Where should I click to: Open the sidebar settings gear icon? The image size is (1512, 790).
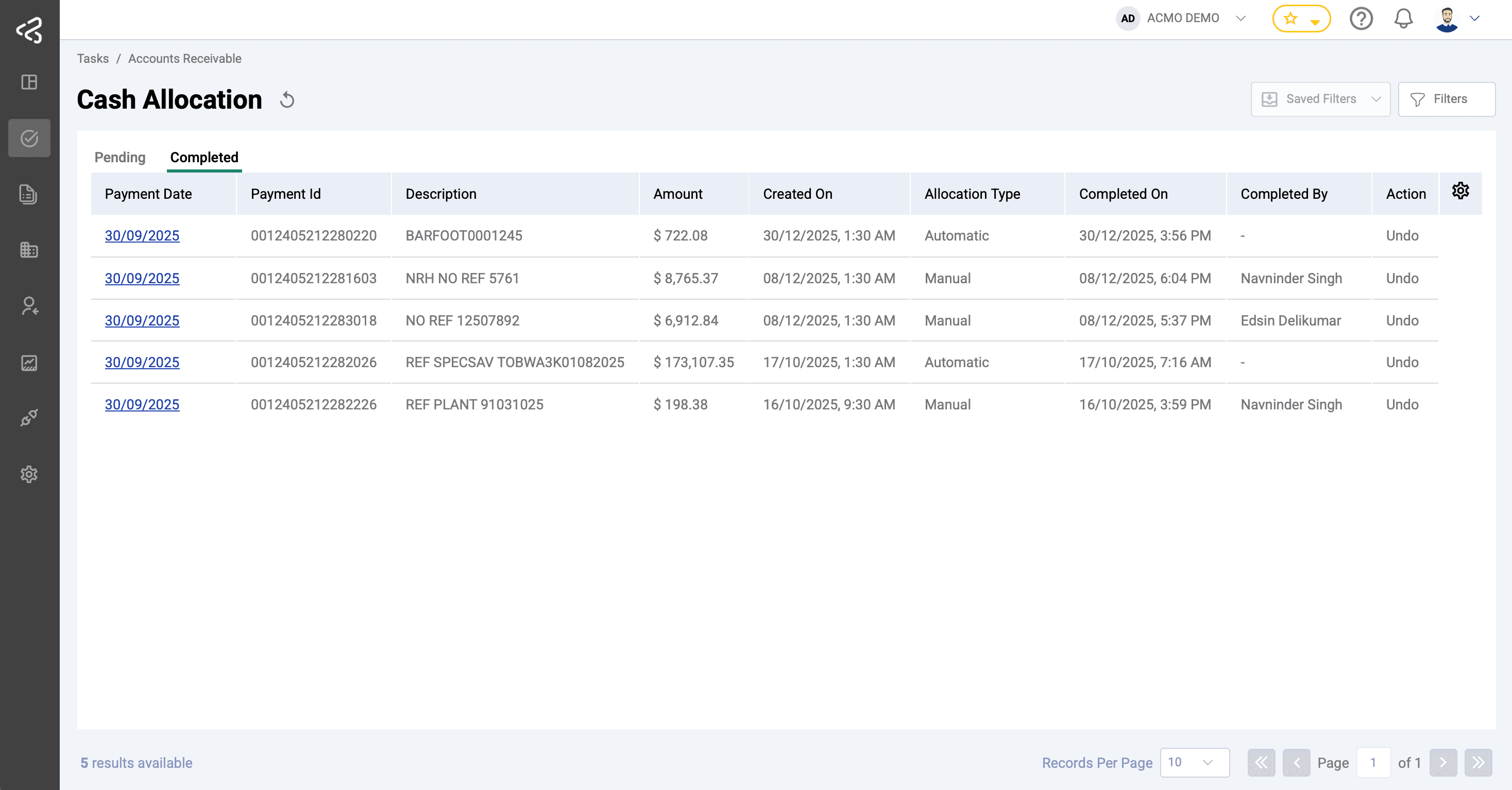click(x=29, y=474)
